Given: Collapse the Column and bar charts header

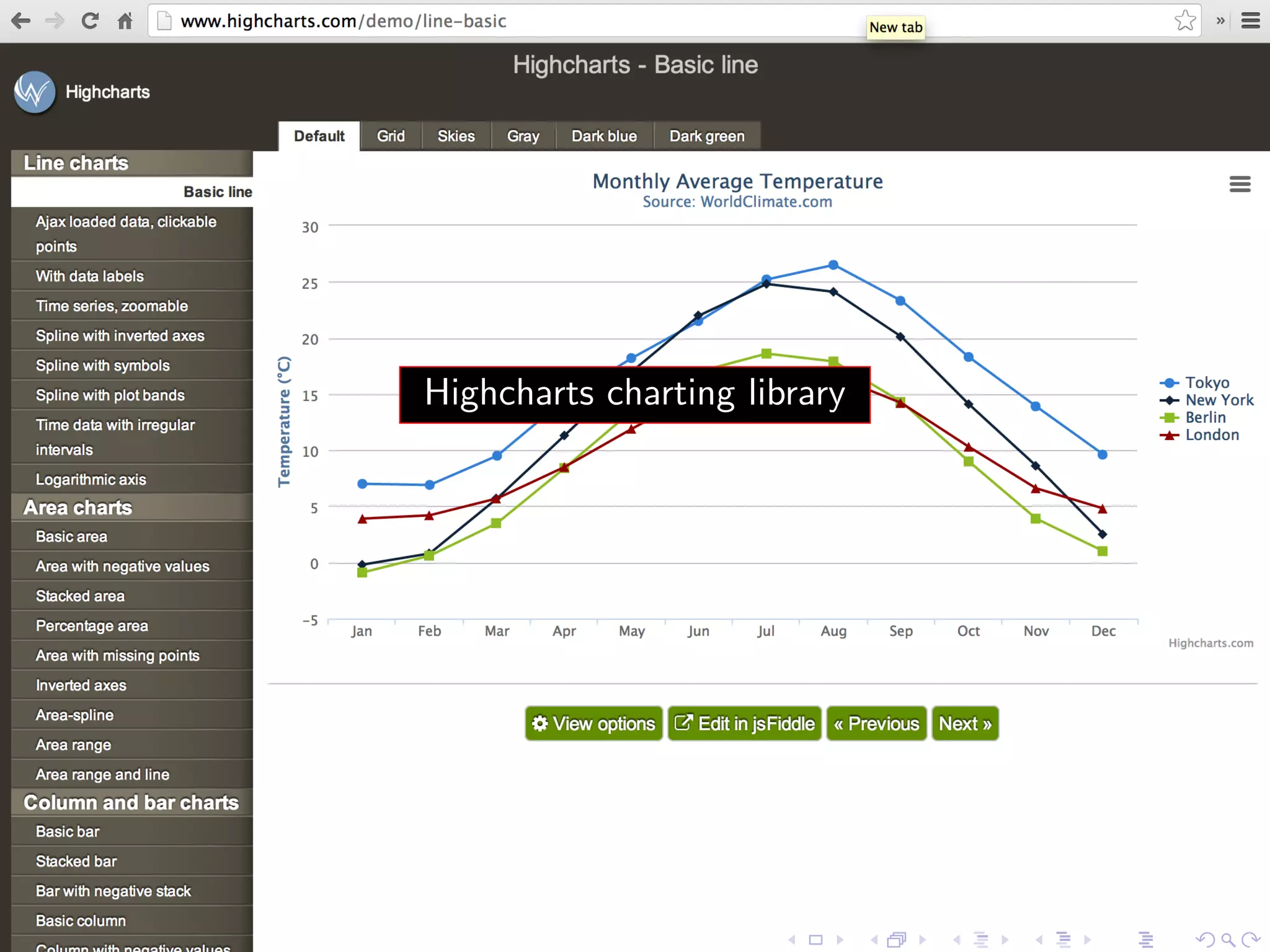Looking at the screenshot, I should pyautogui.click(x=132, y=803).
